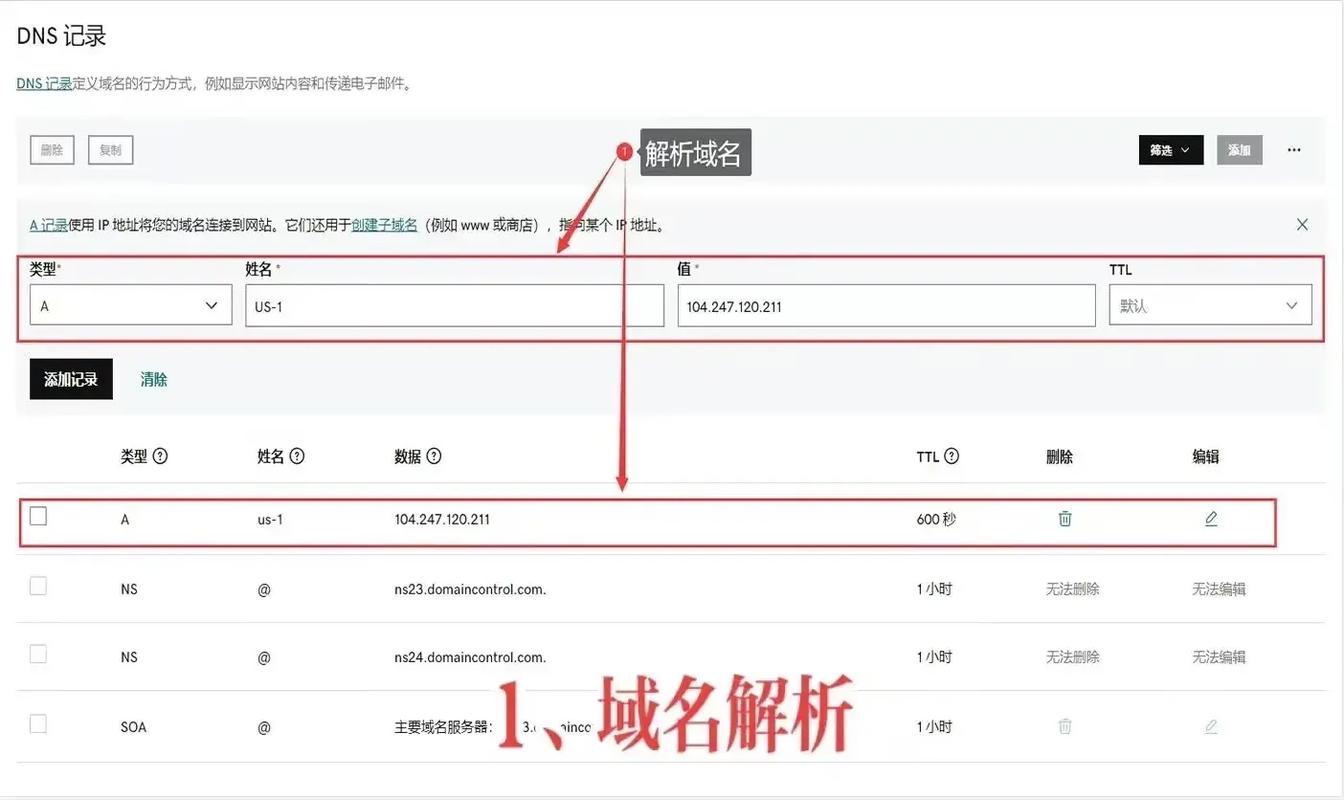The width and height of the screenshot is (1344, 800).
Task: Click the trash icon in the us-1 row
Action: pyautogui.click(x=1065, y=518)
